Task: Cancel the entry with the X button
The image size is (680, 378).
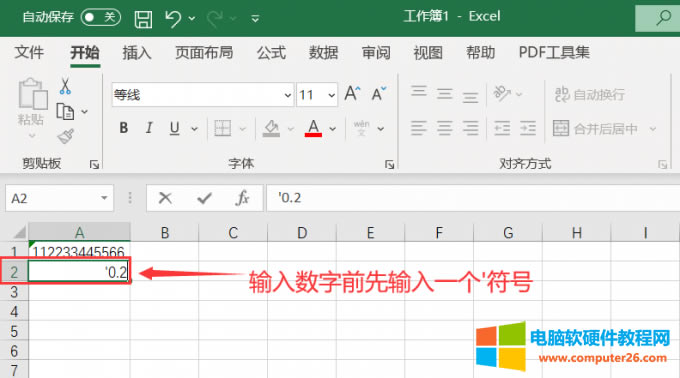Action: 165,198
